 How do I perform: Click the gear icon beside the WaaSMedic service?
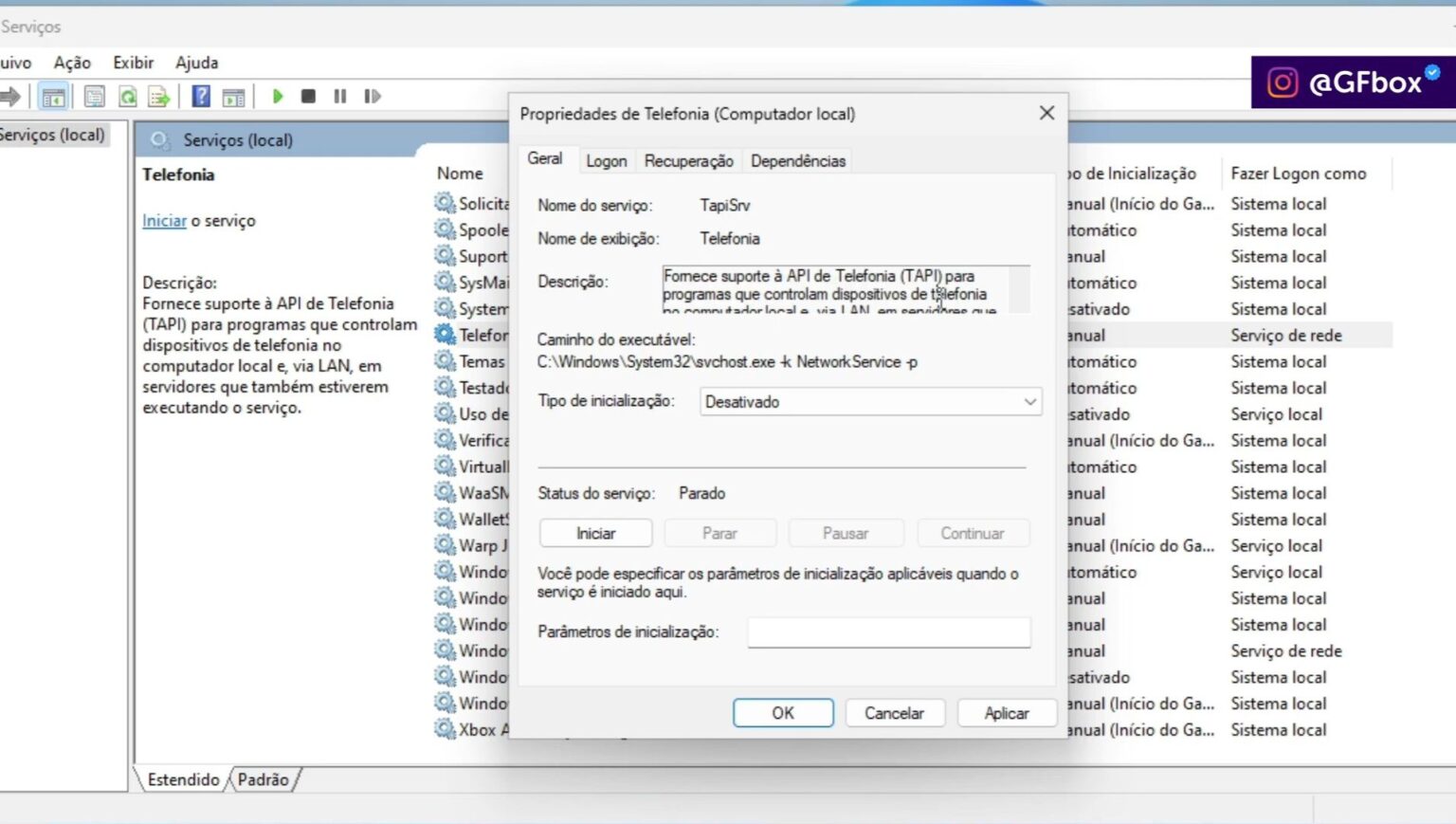coord(445,492)
